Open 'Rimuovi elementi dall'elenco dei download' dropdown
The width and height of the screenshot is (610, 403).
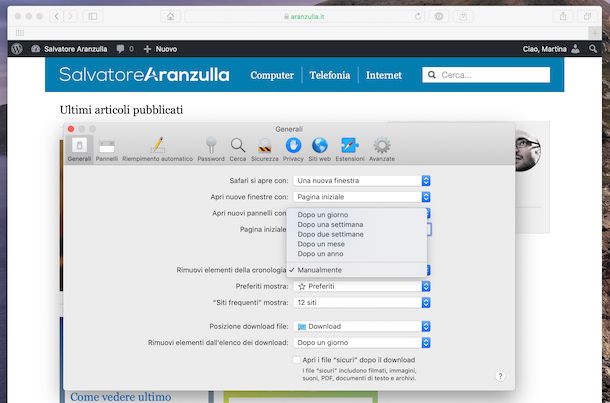(x=362, y=343)
